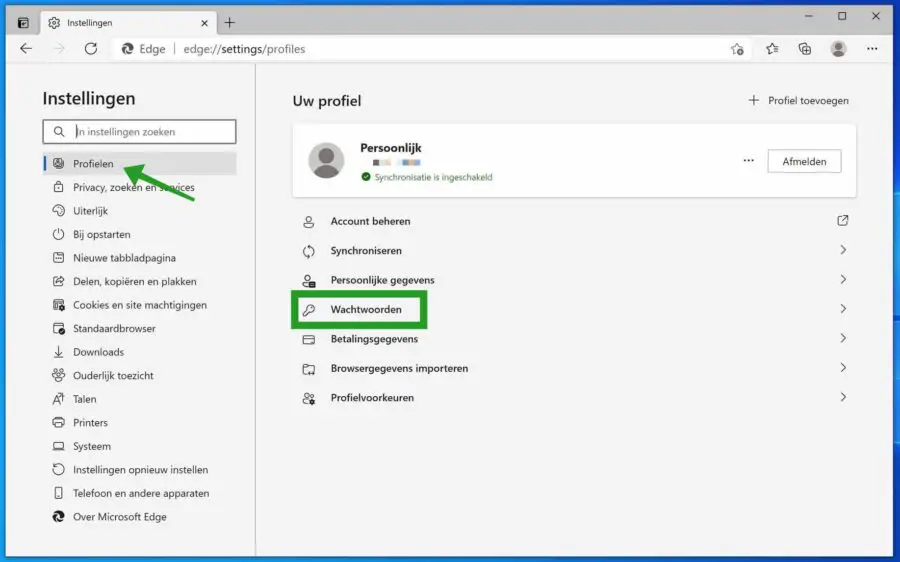Click the Betalingsgegevens card icon
The height and width of the screenshot is (562, 900).
pos(309,339)
